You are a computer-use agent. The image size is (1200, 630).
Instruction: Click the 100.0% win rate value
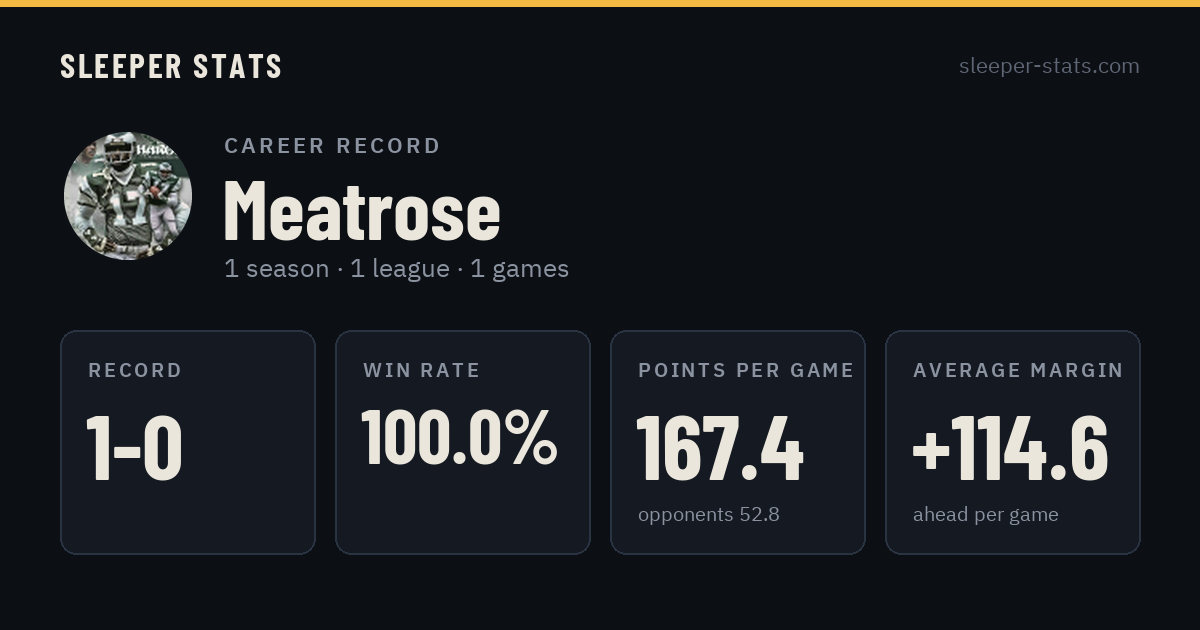coord(459,437)
